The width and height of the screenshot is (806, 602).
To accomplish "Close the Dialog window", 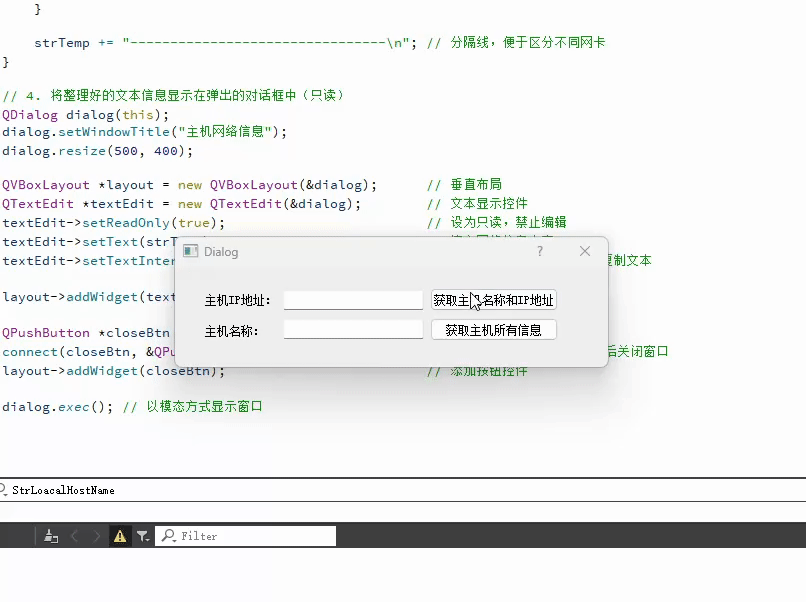I will tap(585, 251).
